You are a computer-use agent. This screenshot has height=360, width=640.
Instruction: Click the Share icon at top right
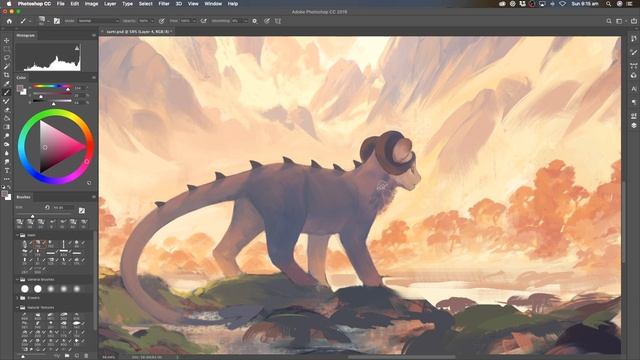[634, 21]
